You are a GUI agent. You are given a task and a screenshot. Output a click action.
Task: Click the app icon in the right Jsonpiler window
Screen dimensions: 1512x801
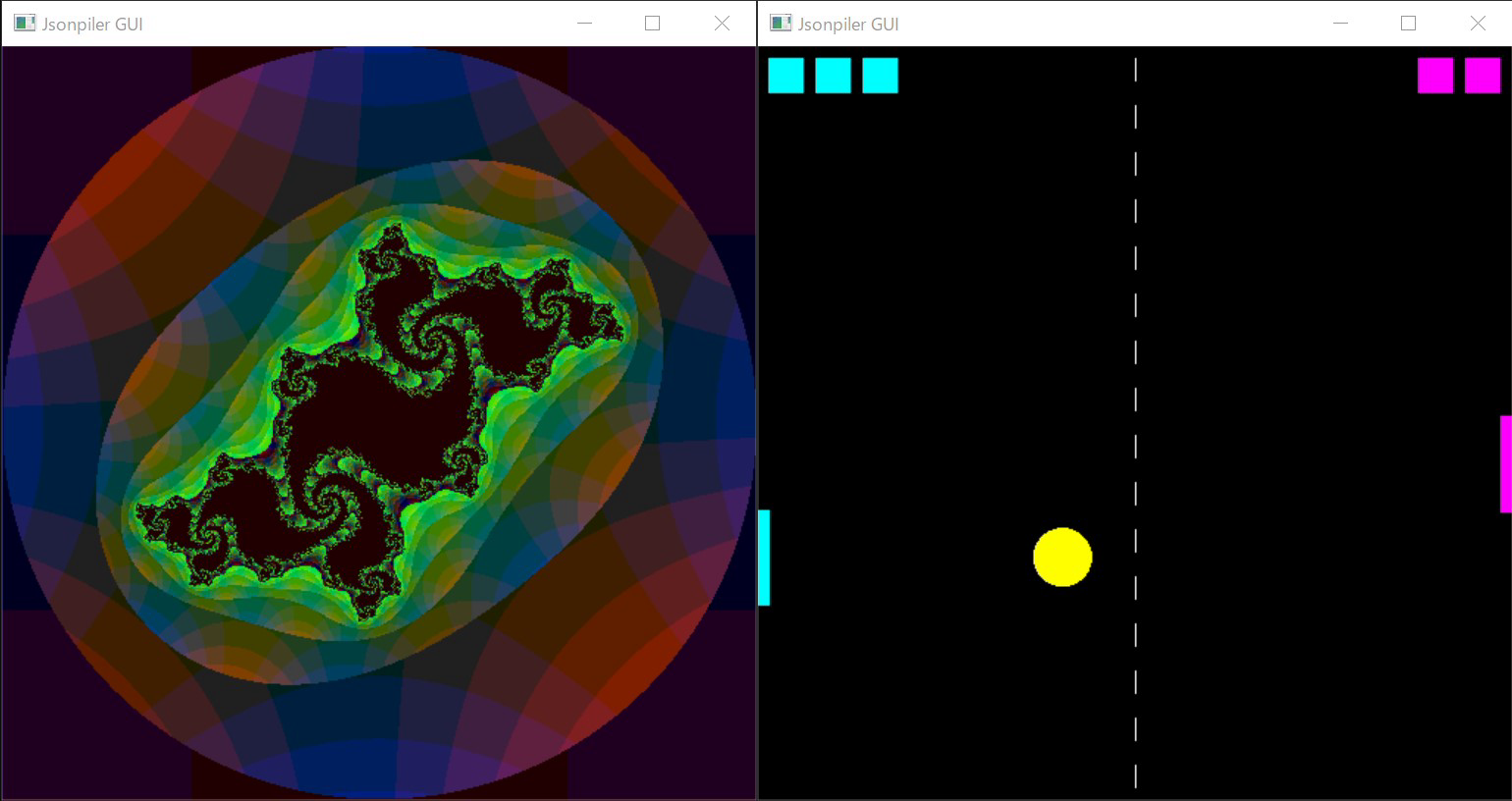point(781,24)
